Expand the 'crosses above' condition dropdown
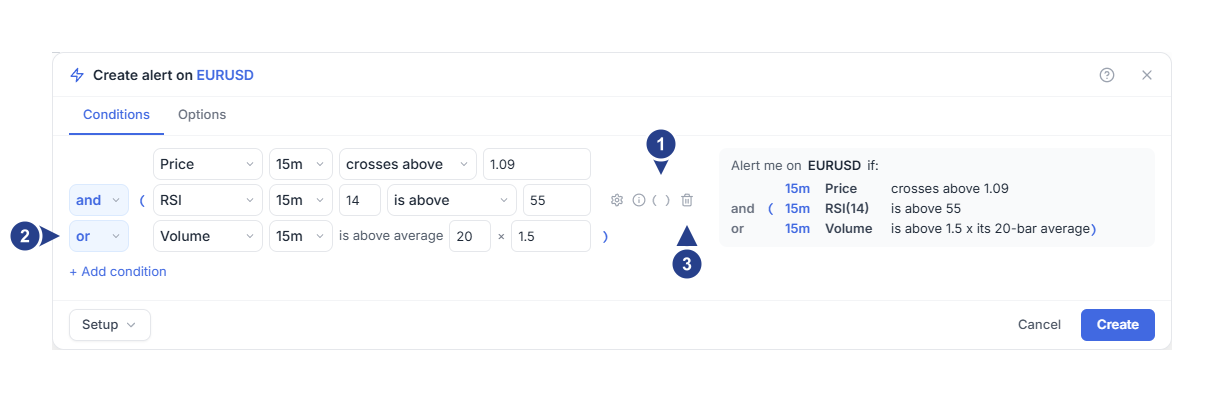 (408, 164)
